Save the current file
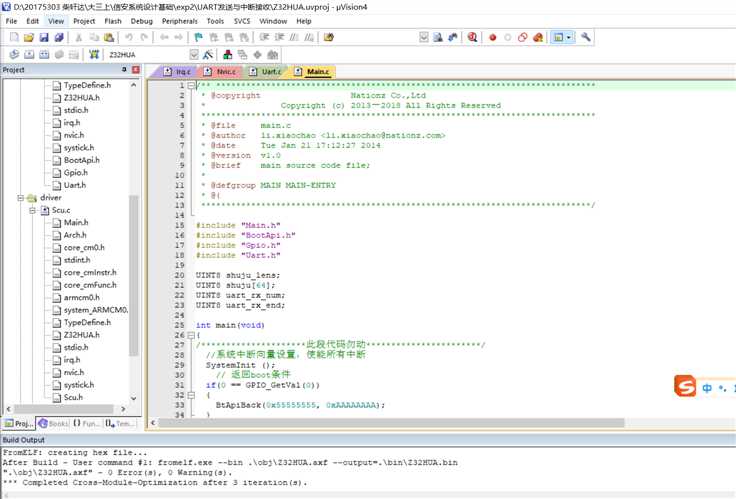This screenshot has width=736, height=499. click(44, 37)
